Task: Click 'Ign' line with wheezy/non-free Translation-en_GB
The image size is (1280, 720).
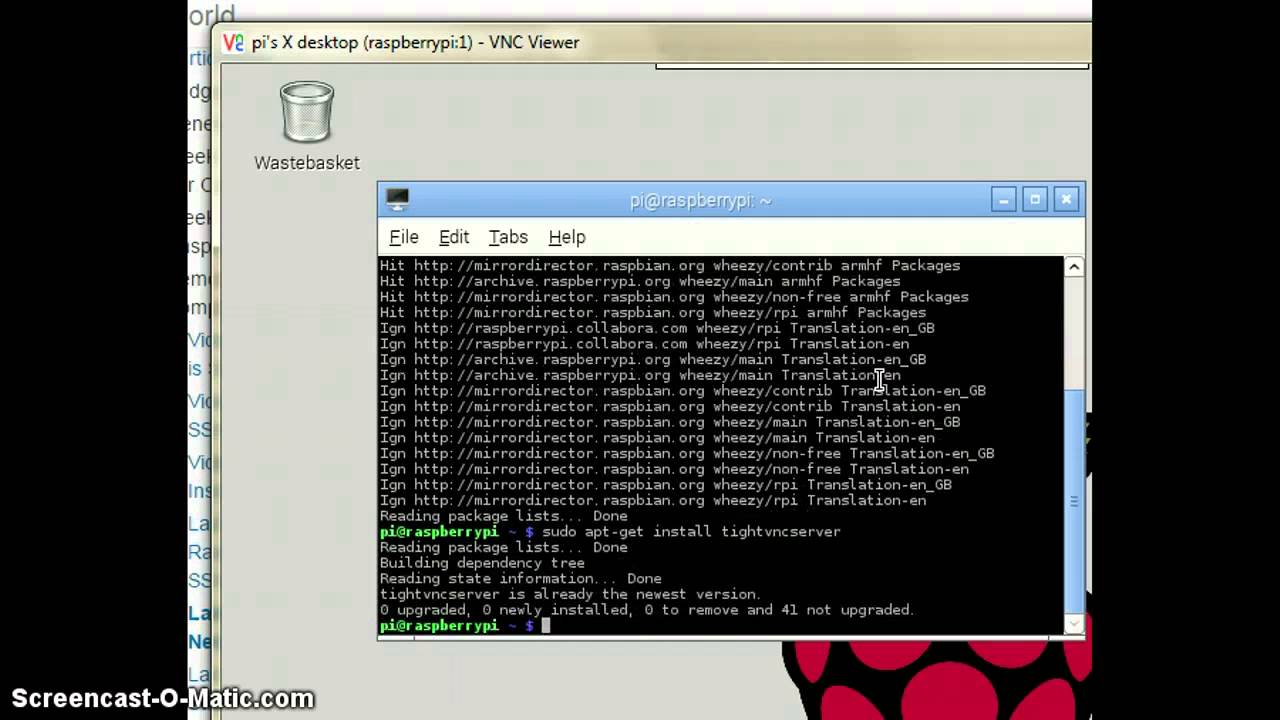Action: [686, 453]
